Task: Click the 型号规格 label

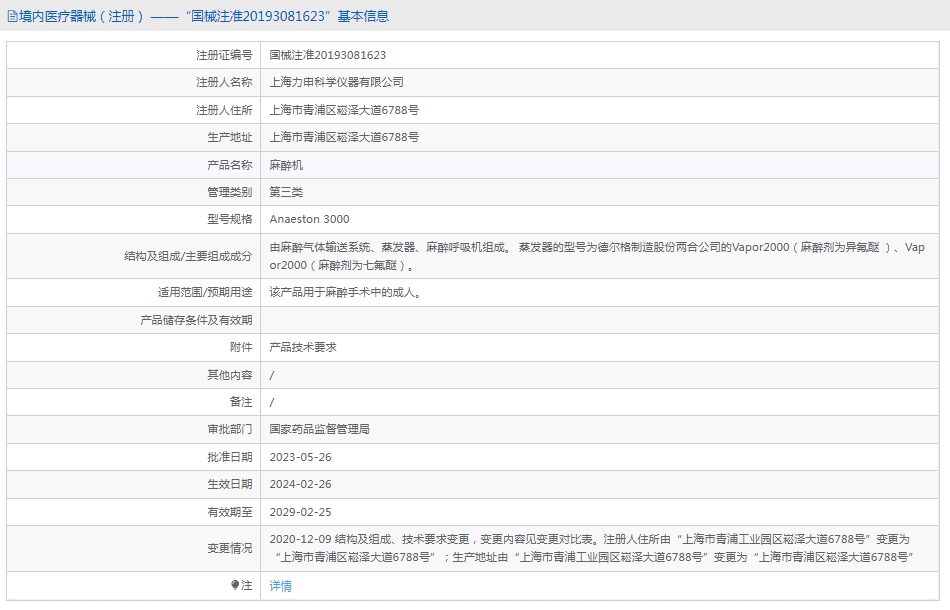Action: [x=230, y=219]
